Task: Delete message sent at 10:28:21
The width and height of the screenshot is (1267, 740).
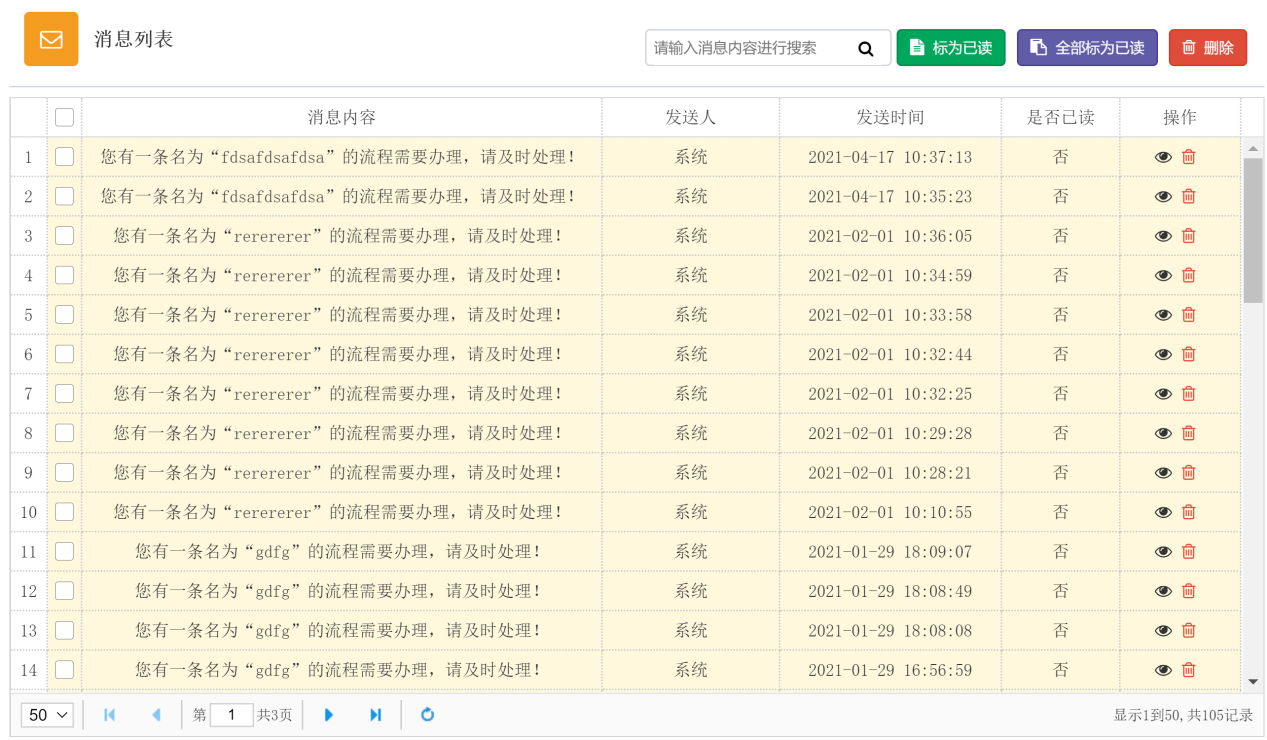Action: (1189, 473)
